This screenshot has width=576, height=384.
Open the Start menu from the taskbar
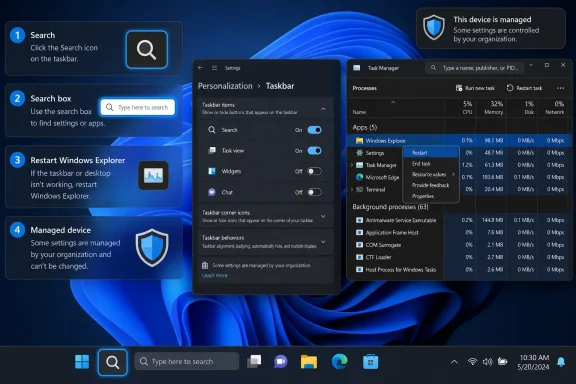(x=82, y=362)
